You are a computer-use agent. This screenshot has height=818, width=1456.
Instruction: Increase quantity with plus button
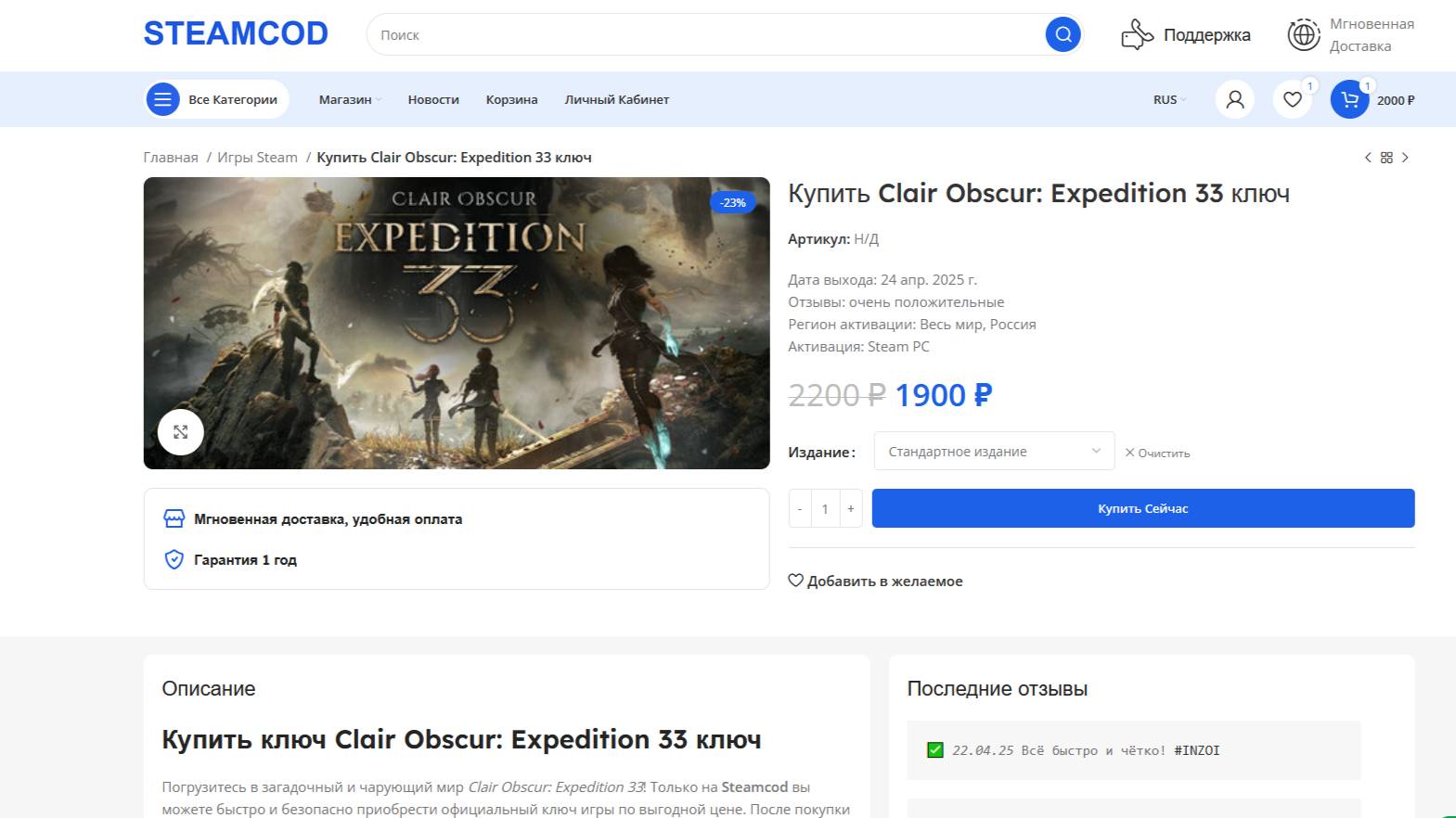coord(851,508)
